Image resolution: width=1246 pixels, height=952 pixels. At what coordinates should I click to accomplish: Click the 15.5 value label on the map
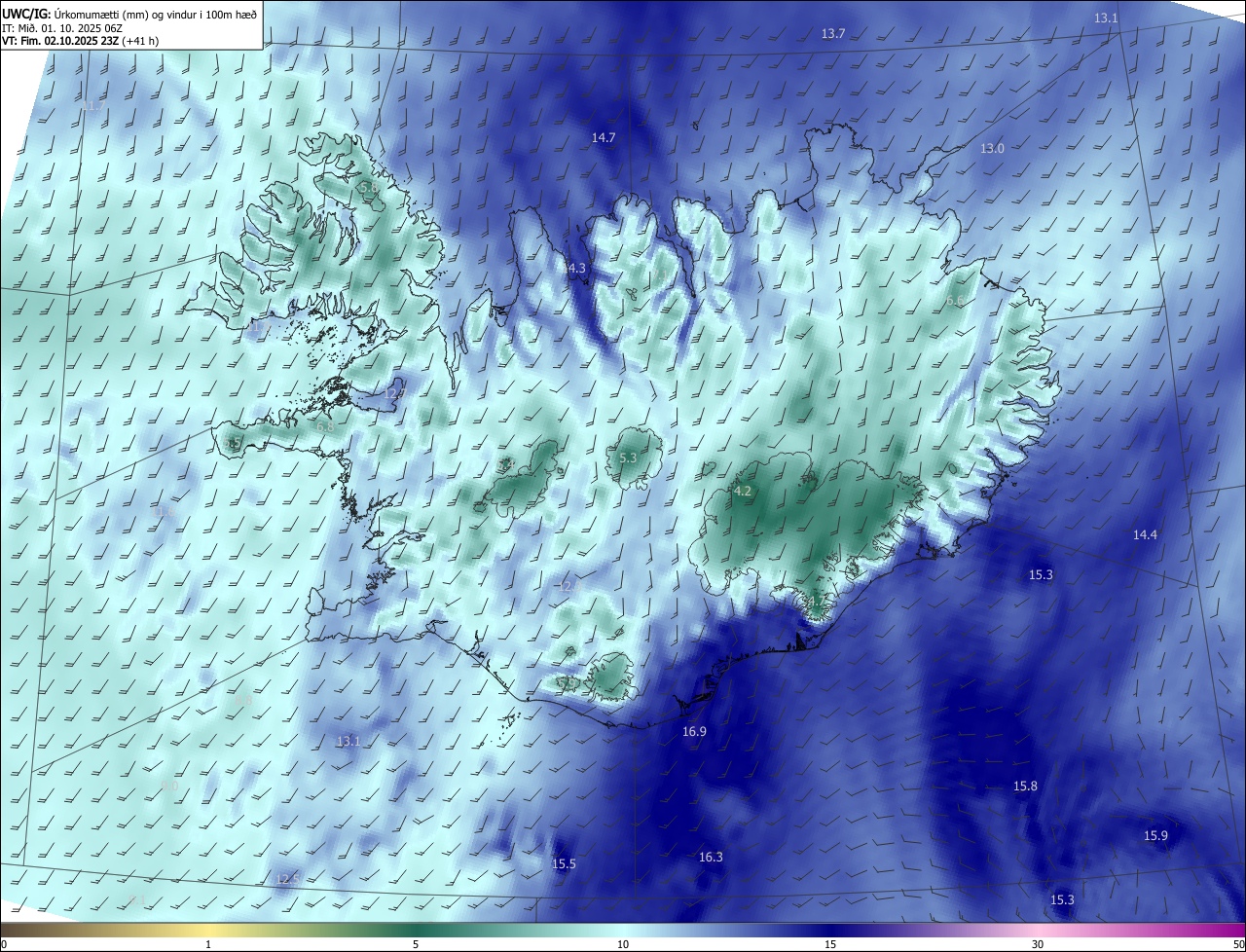pos(565,864)
